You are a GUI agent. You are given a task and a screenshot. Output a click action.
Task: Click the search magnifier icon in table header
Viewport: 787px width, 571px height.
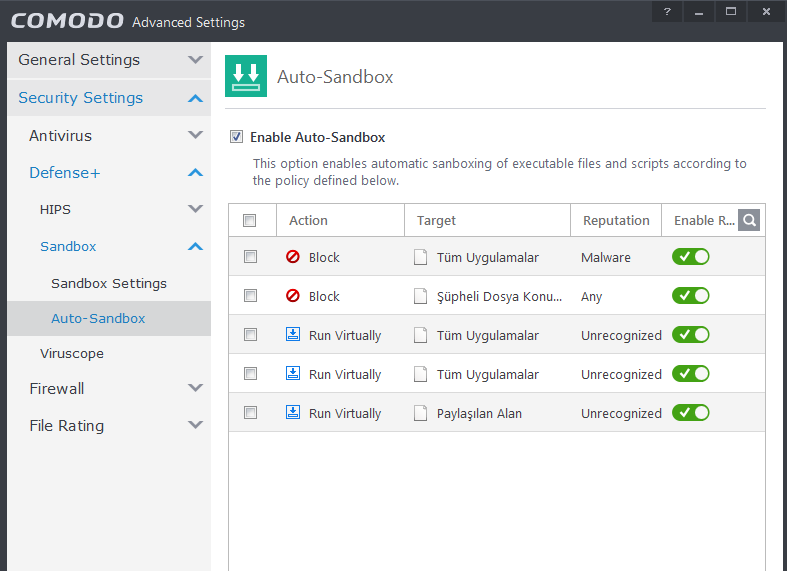click(749, 220)
